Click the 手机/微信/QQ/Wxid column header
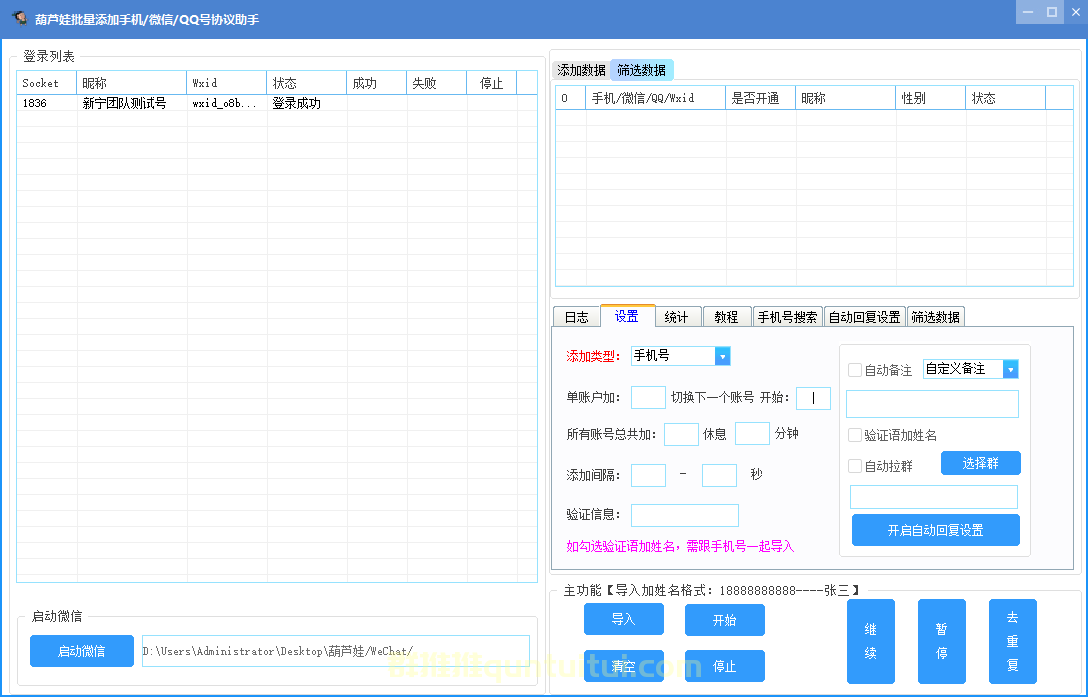 point(656,98)
